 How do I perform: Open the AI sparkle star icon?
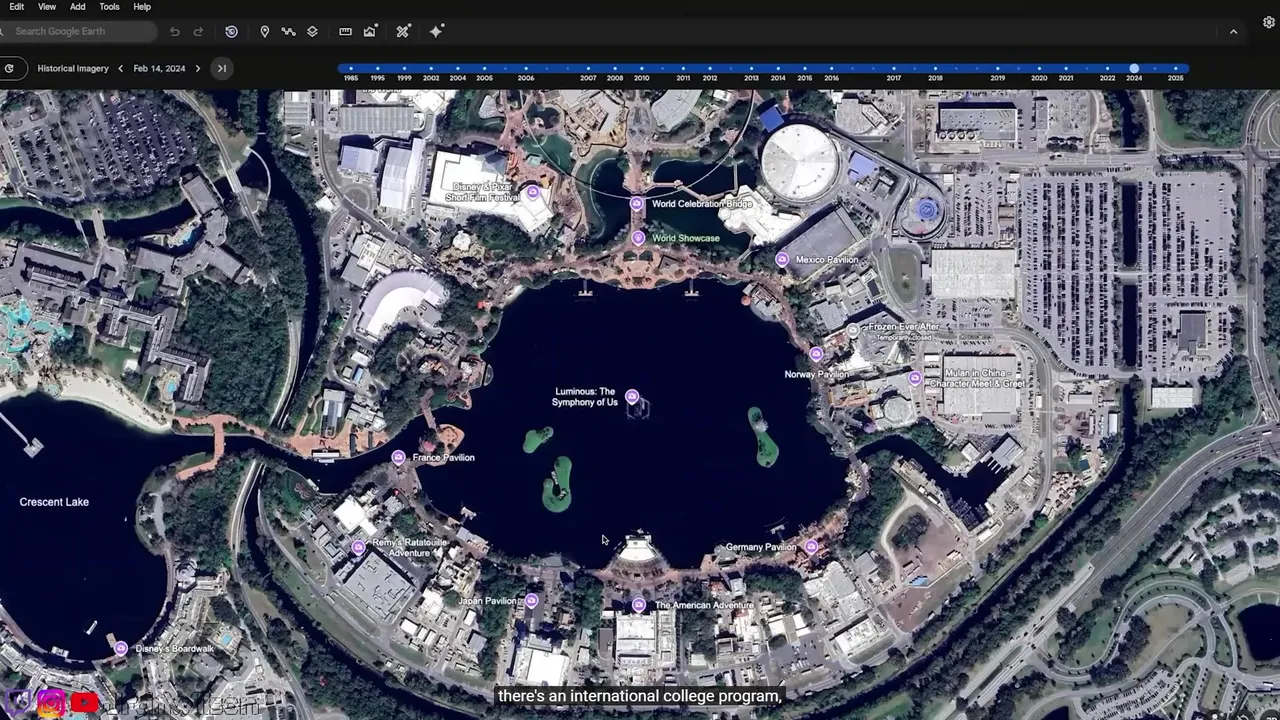(x=436, y=32)
